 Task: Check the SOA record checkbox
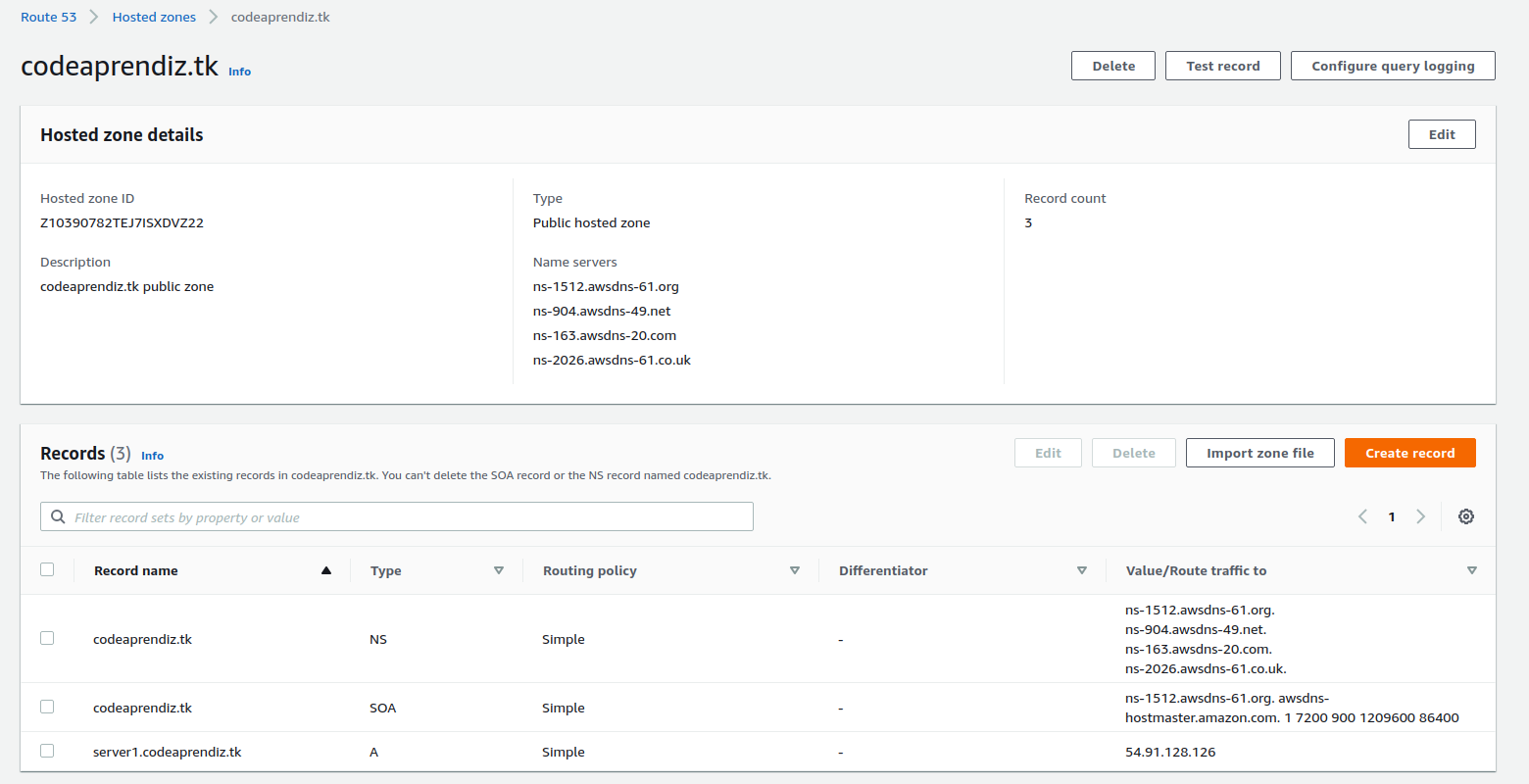47,707
